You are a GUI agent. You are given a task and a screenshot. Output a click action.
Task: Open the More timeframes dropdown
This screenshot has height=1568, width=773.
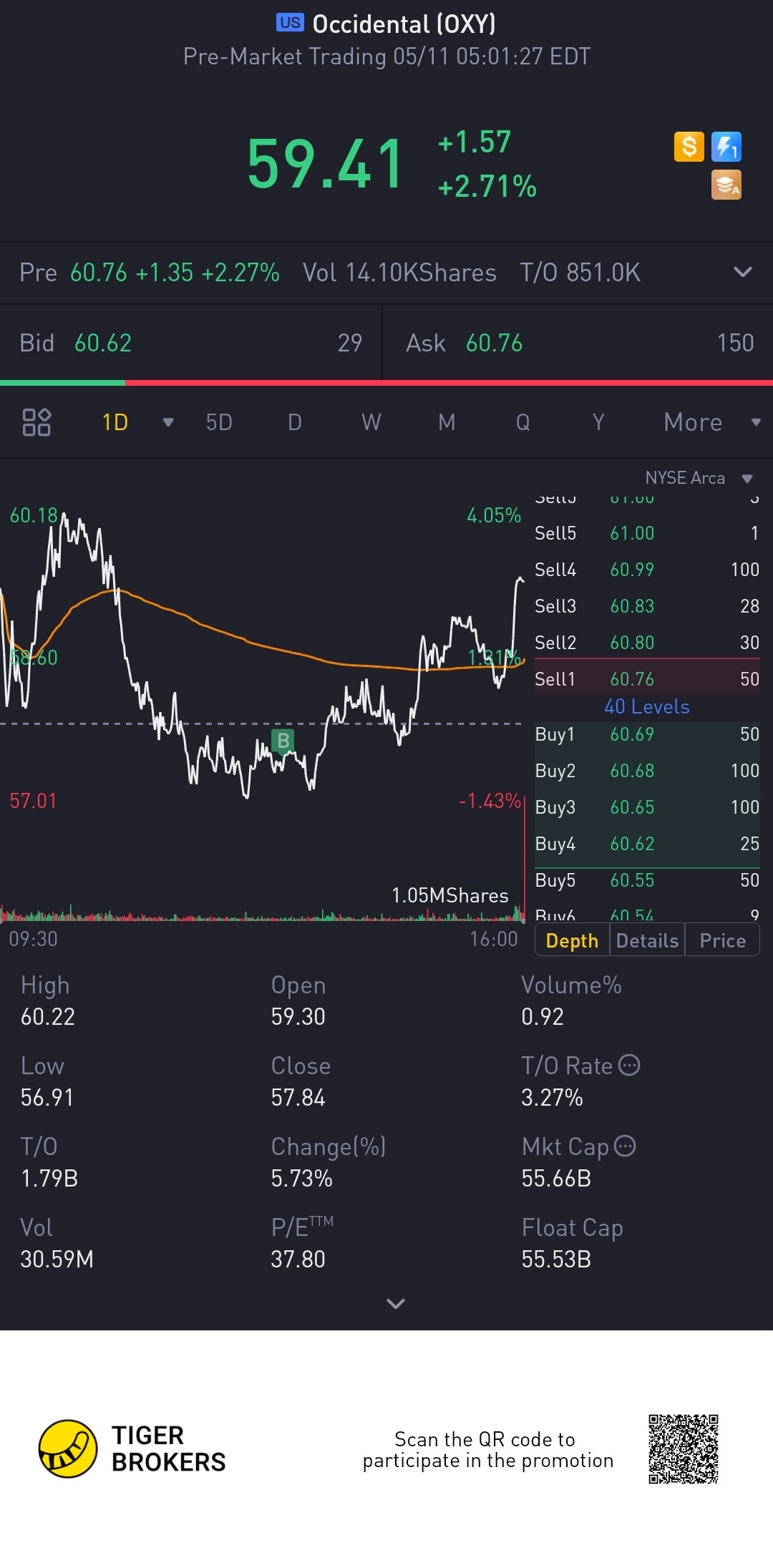(712, 422)
